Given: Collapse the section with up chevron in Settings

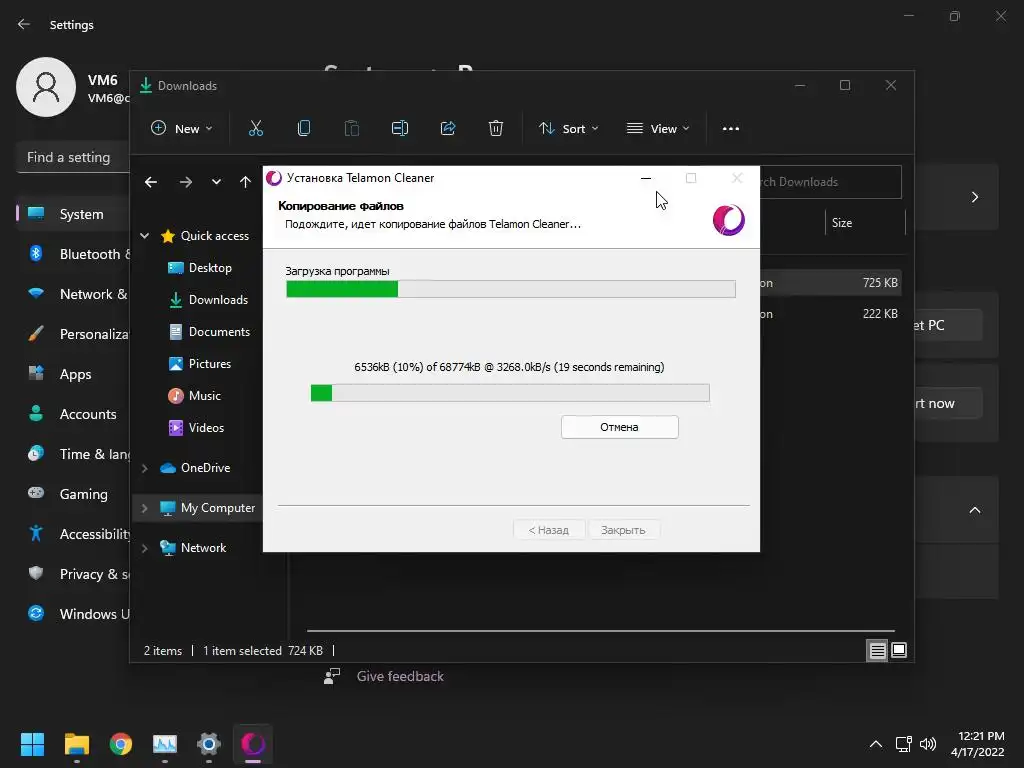Looking at the screenshot, I should pyautogui.click(x=974, y=510).
